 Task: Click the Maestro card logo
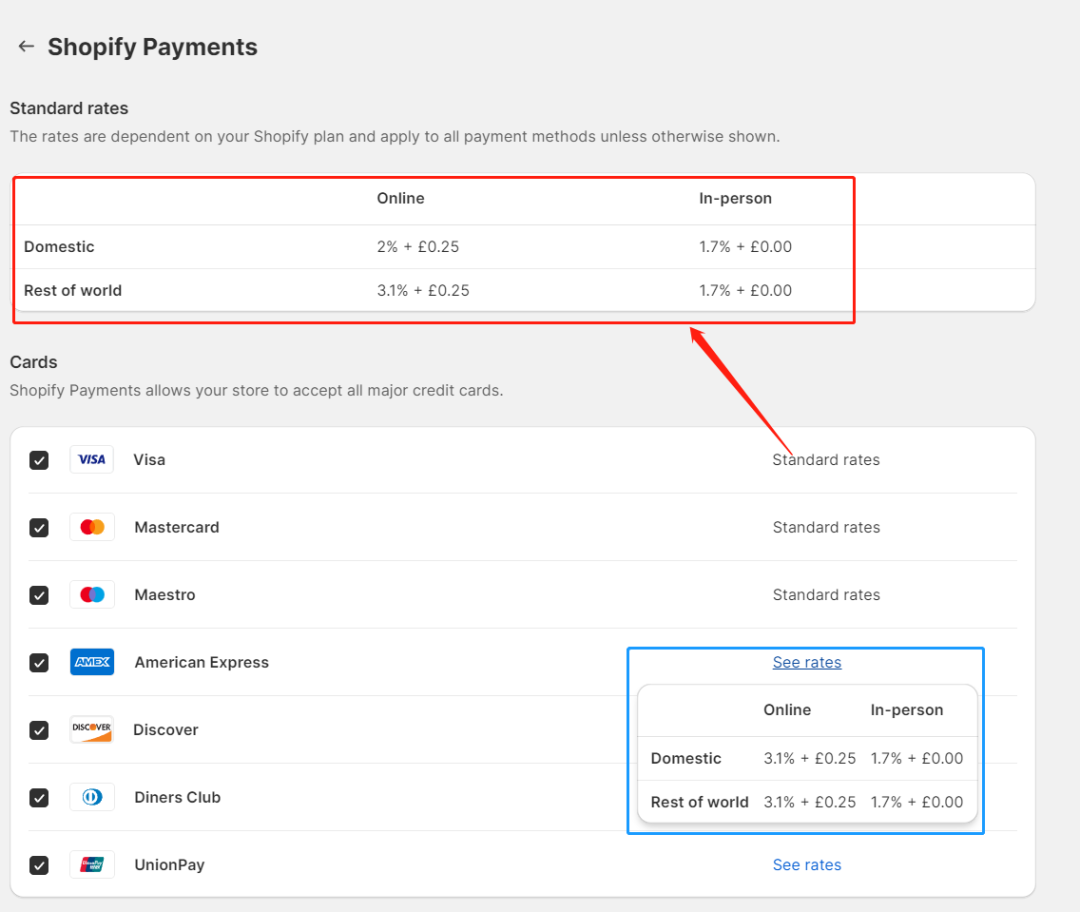click(92, 595)
